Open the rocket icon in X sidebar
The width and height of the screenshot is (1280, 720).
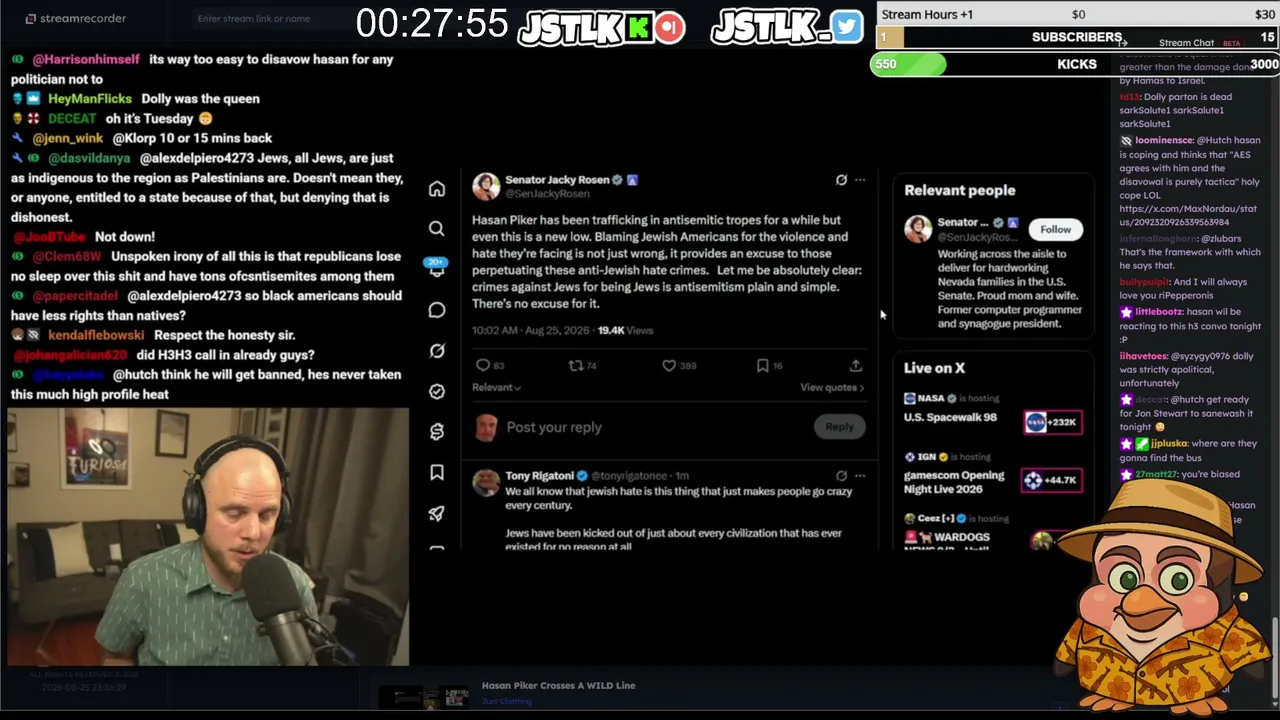437,513
